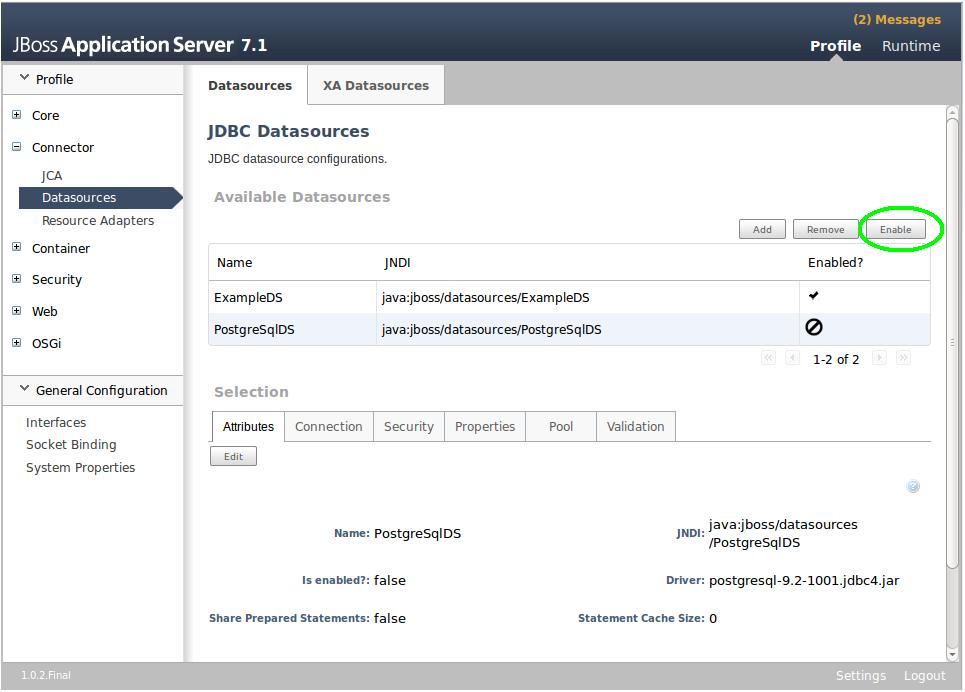Open System Properties configuration
965x692 pixels.
81,468
